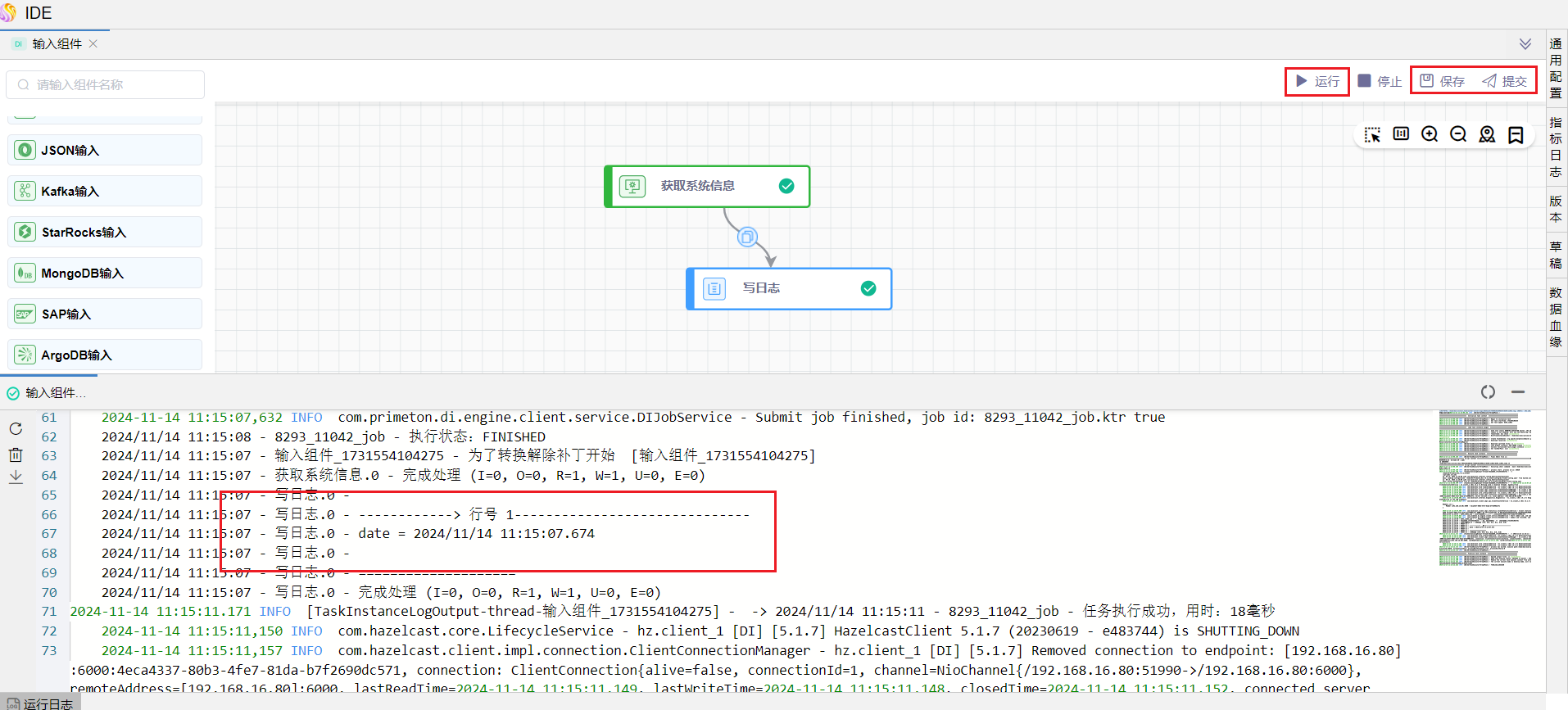This screenshot has height=710, width=1568.
Task: Refresh the run log output
Action: 16,428
